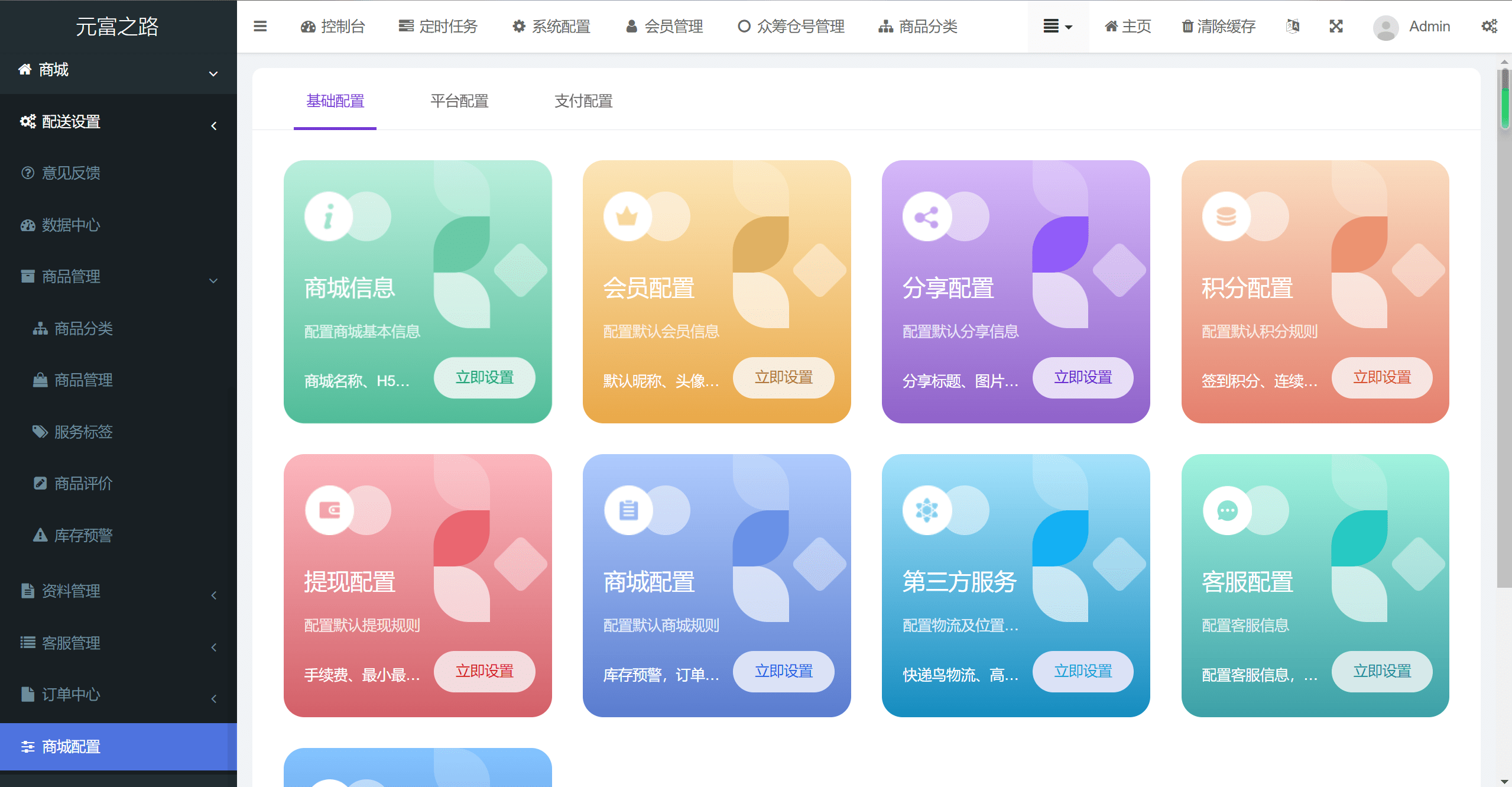Toggle fullscreen mode with the expand icon

(1336, 26)
